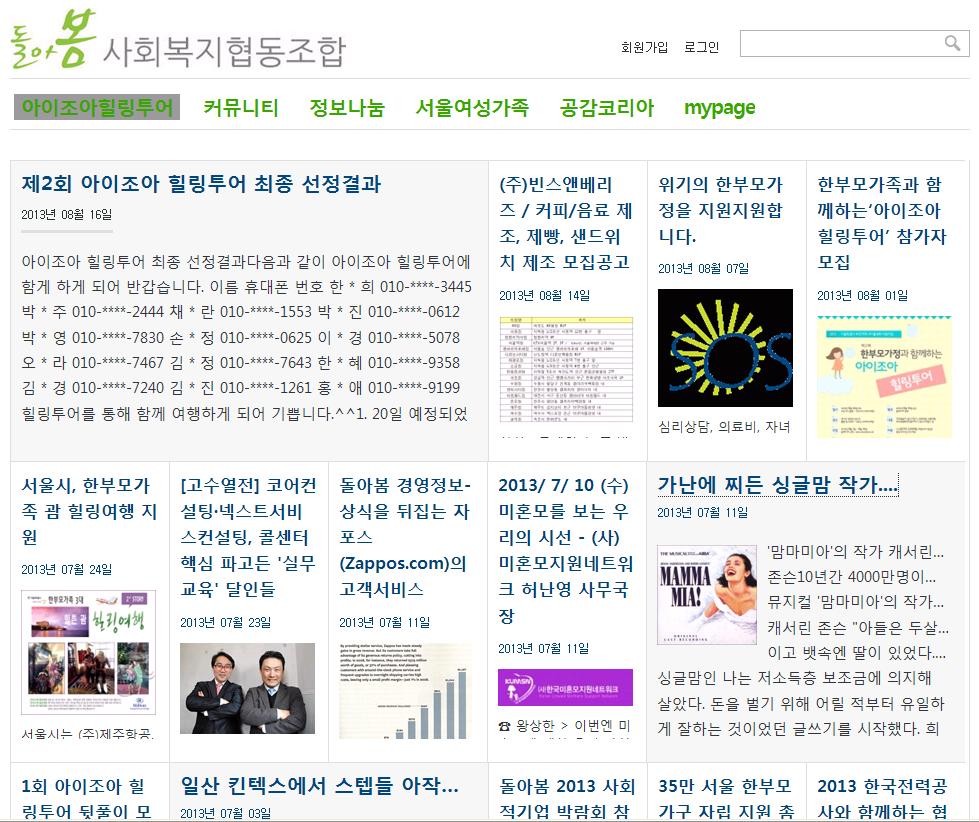979x822 pixels.
Task: Open article 돌아봄 2013 사회적기업 박람회
Action: click(567, 798)
